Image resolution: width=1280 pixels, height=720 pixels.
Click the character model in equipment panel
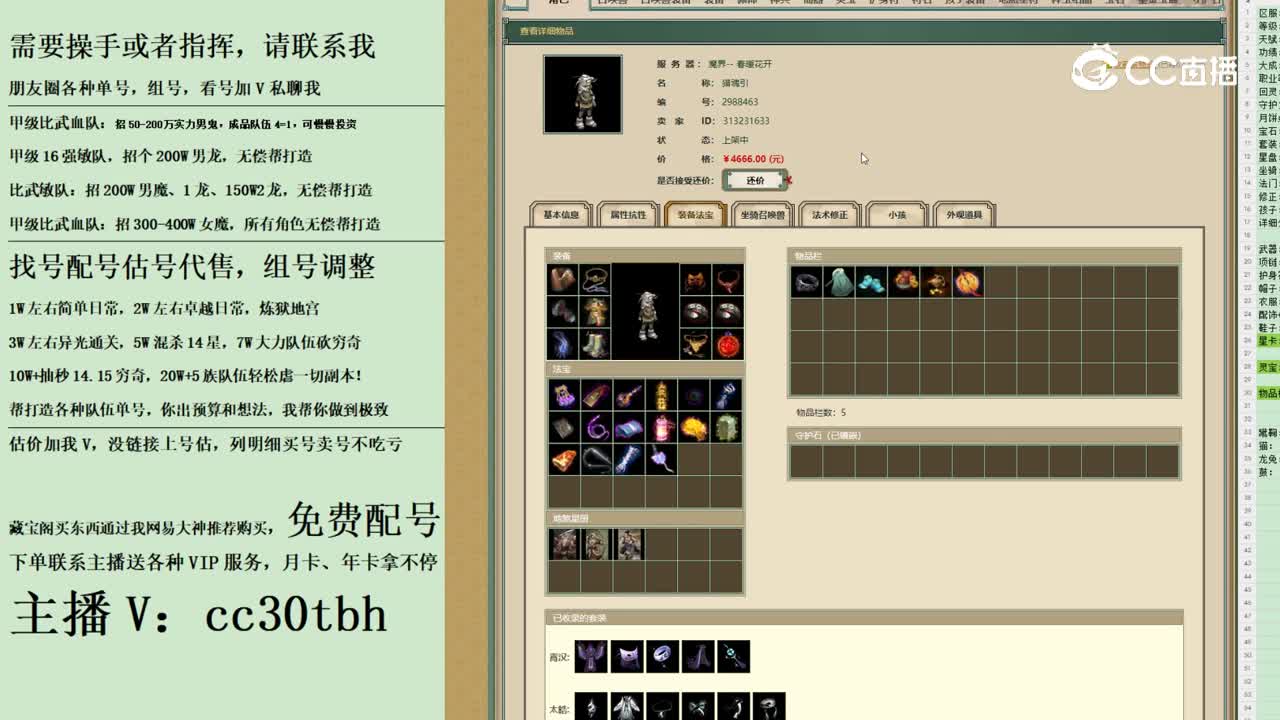pyautogui.click(x=645, y=311)
